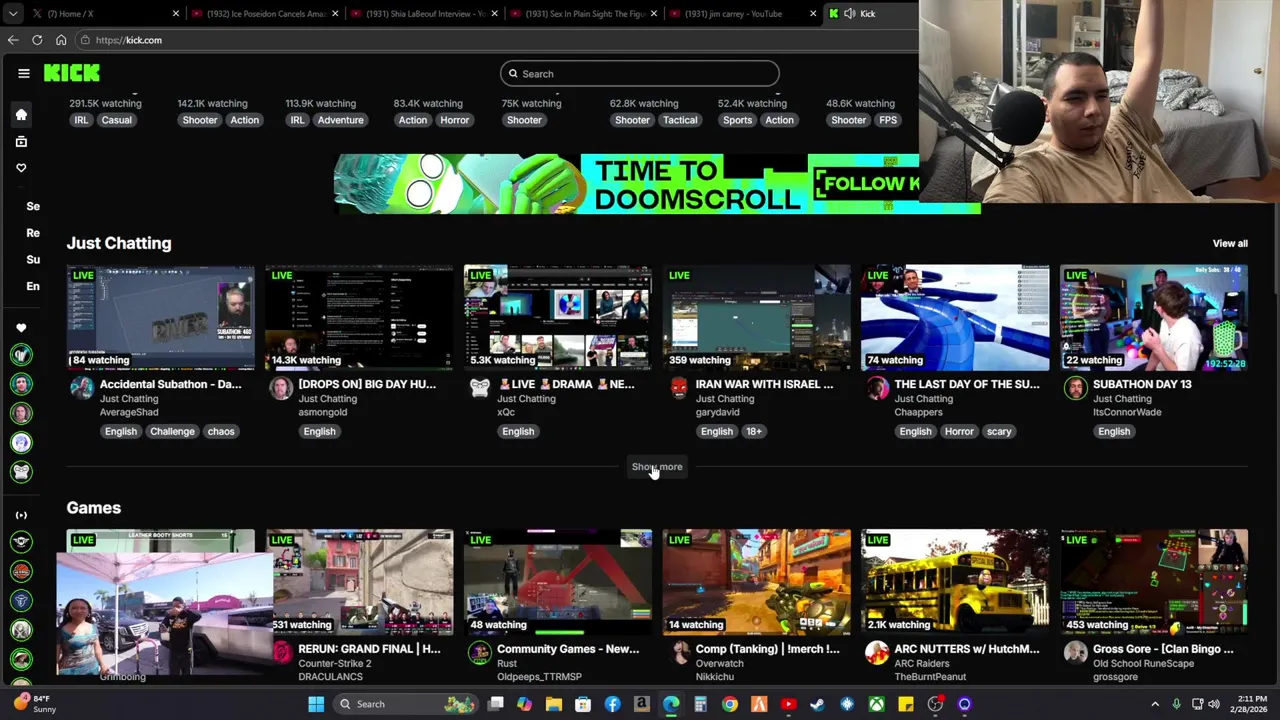Open xQc LIVE DRAMA stream thumbnail

point(558,318)
